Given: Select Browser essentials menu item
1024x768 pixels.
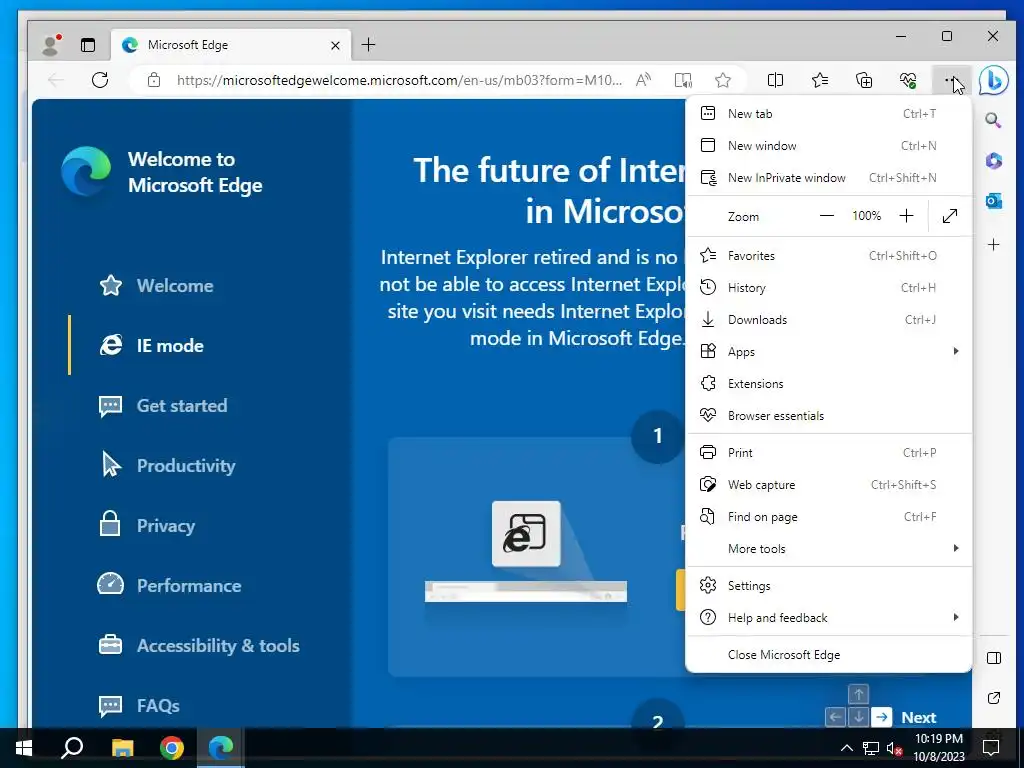Looking at the screenshot, I should pos(828,416).
